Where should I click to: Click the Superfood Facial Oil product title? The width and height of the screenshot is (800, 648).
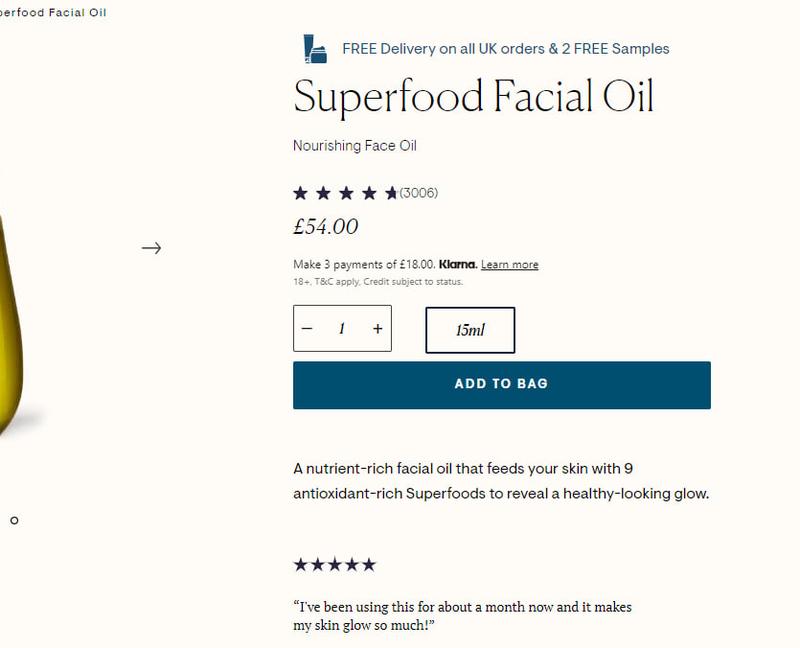pos(473,97)
